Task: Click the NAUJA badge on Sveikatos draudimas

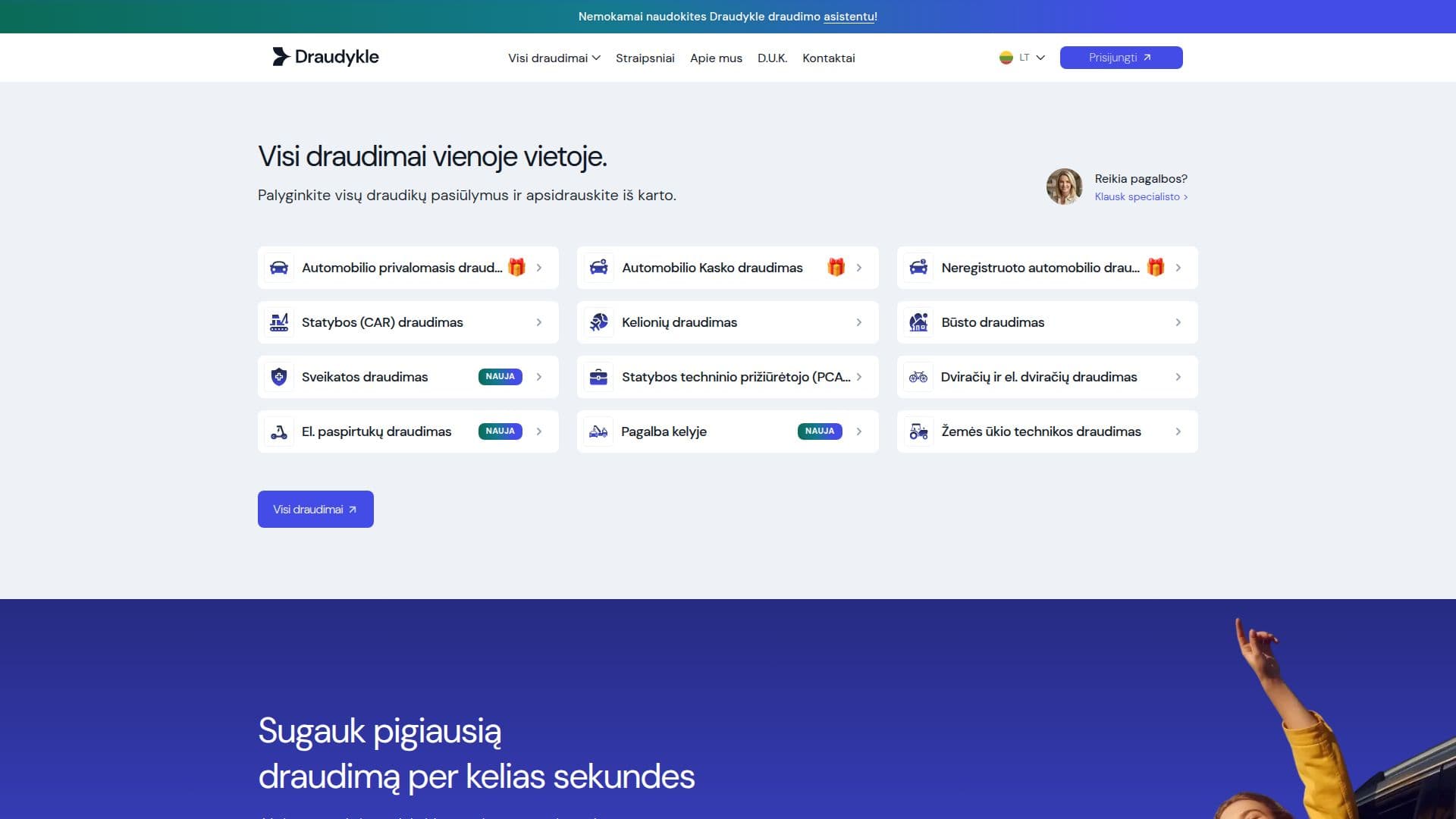Action: 500,377
